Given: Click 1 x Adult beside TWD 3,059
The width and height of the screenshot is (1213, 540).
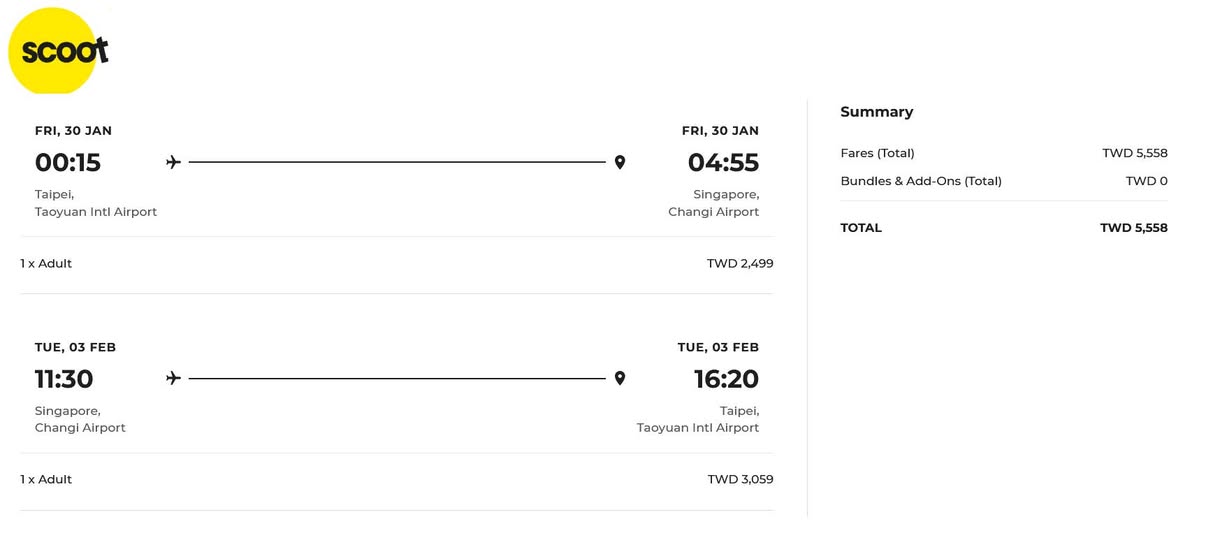Looking at the screenshot, I should pyautogui.click(x=46, y=480).
